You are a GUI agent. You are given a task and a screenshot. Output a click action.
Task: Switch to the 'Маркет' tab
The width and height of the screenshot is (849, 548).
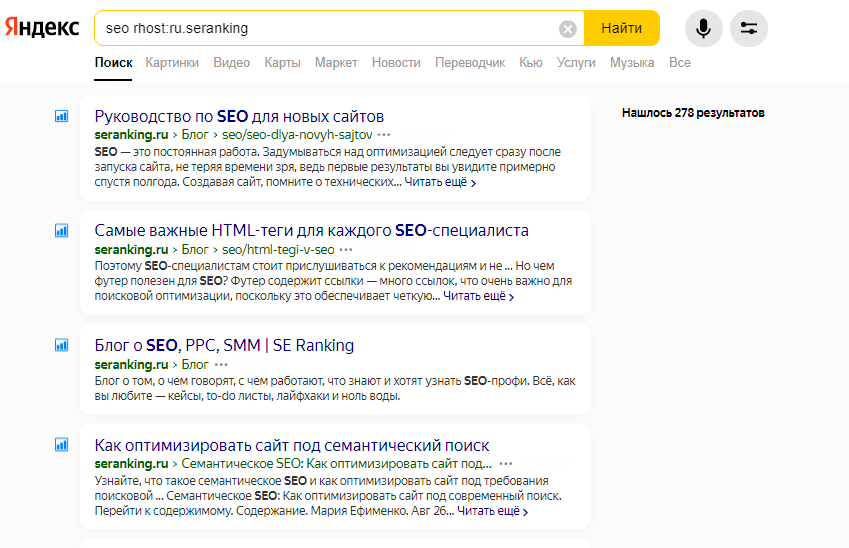pyautogui.click(x=336, y=63)
